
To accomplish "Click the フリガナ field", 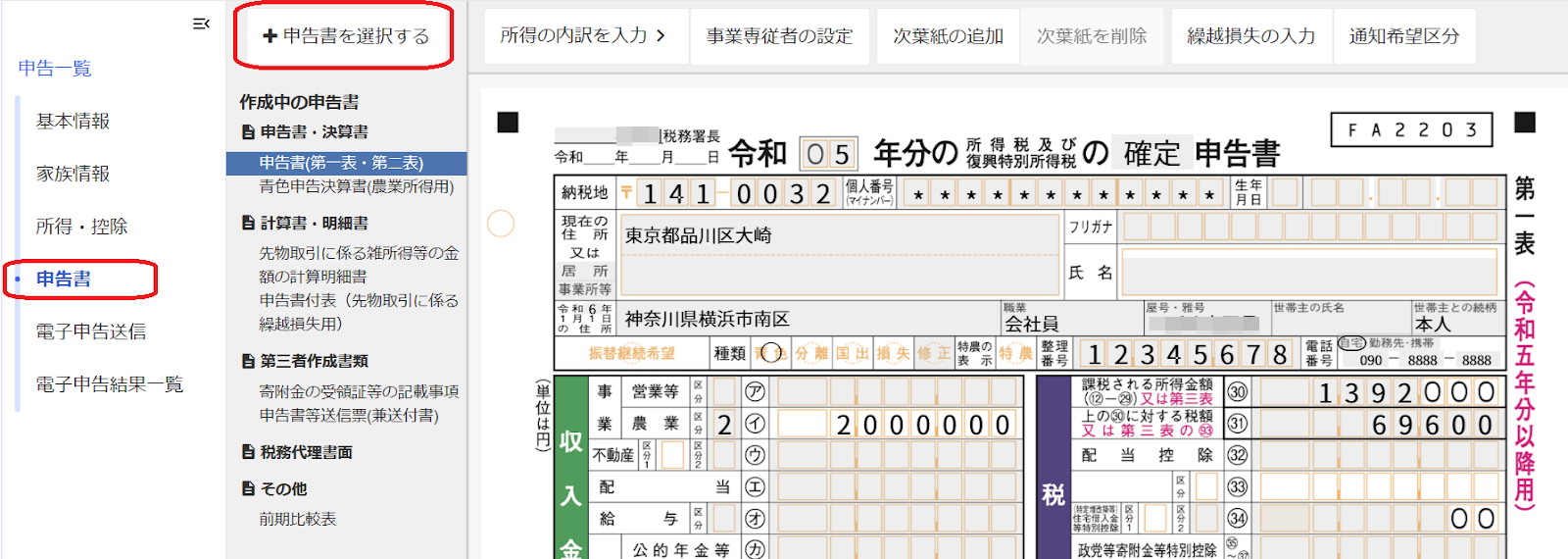I will tap(1311, 228).
